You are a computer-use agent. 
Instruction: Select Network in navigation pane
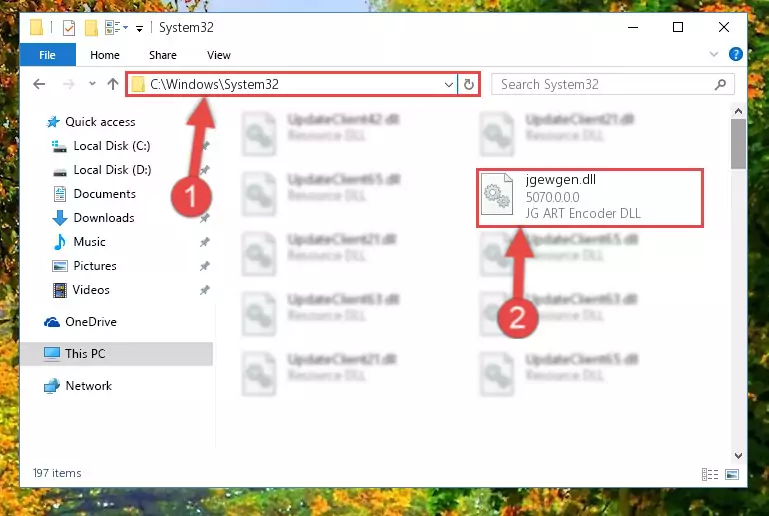[88, 386]
